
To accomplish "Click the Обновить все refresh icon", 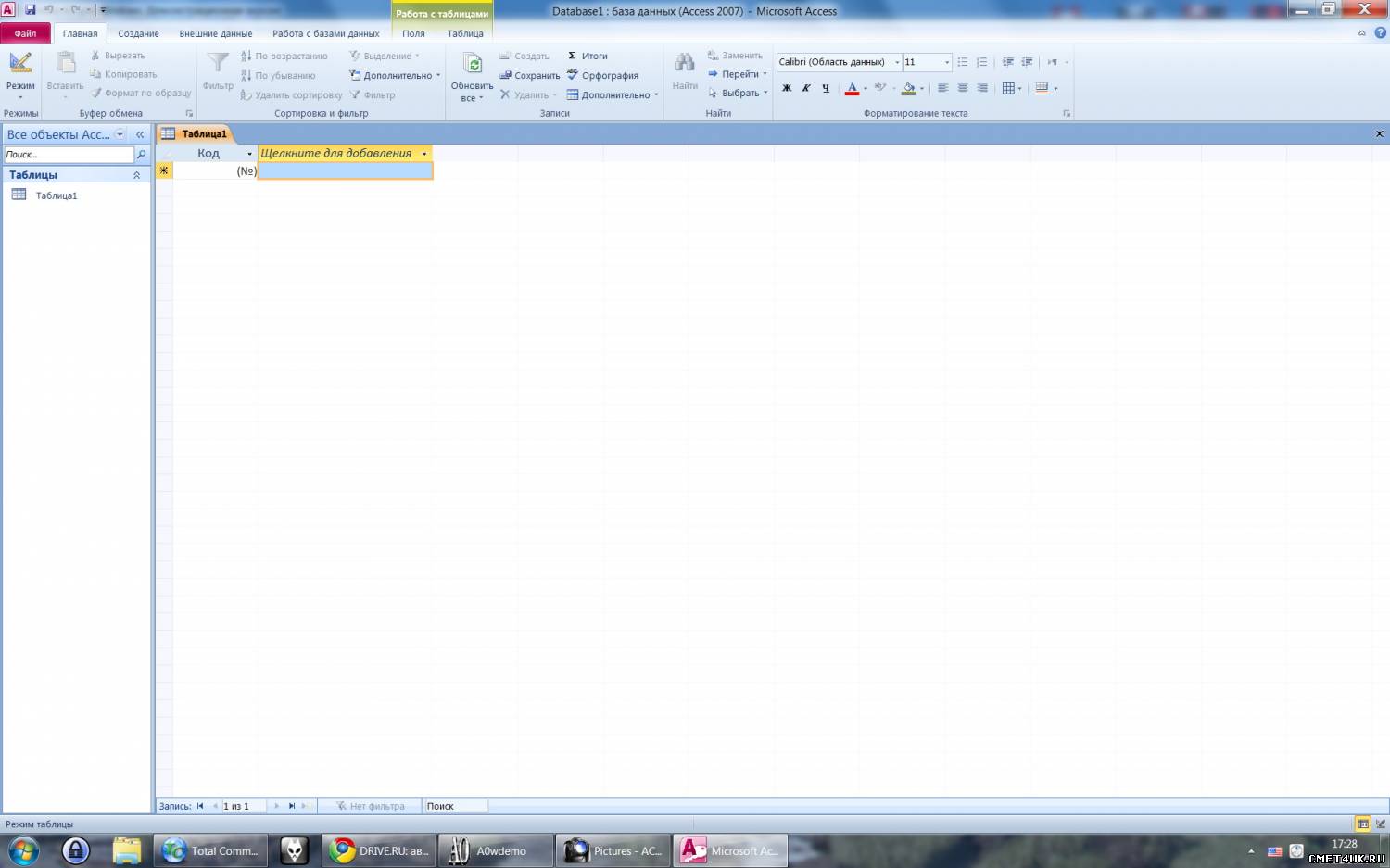I will pos(473,64).
